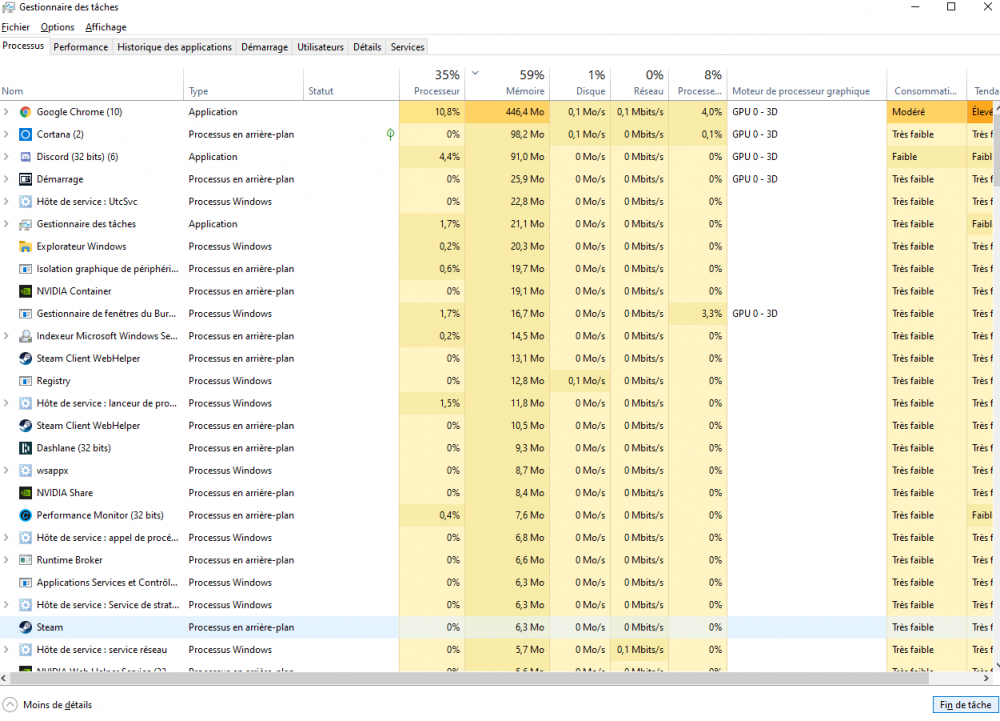The width and height of the screenshot is (1000, 721).
Task: Open the Fichier menu
Action: coord(15,27)
